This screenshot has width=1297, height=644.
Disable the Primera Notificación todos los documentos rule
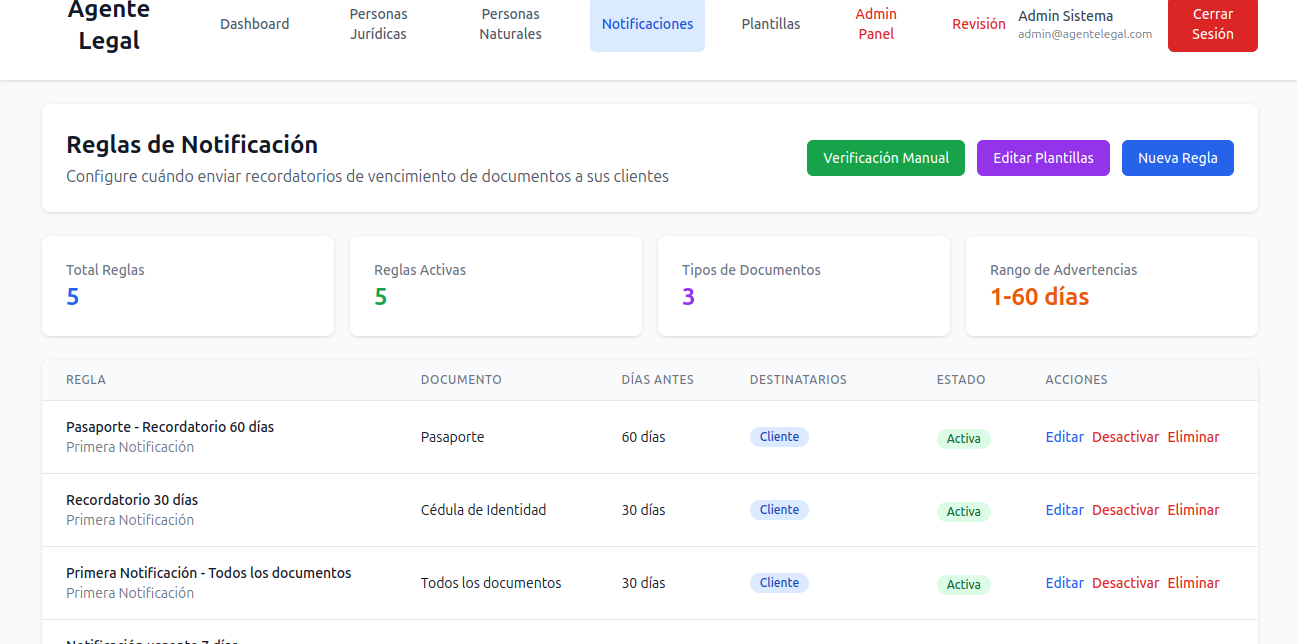[x=1125, y=583]
